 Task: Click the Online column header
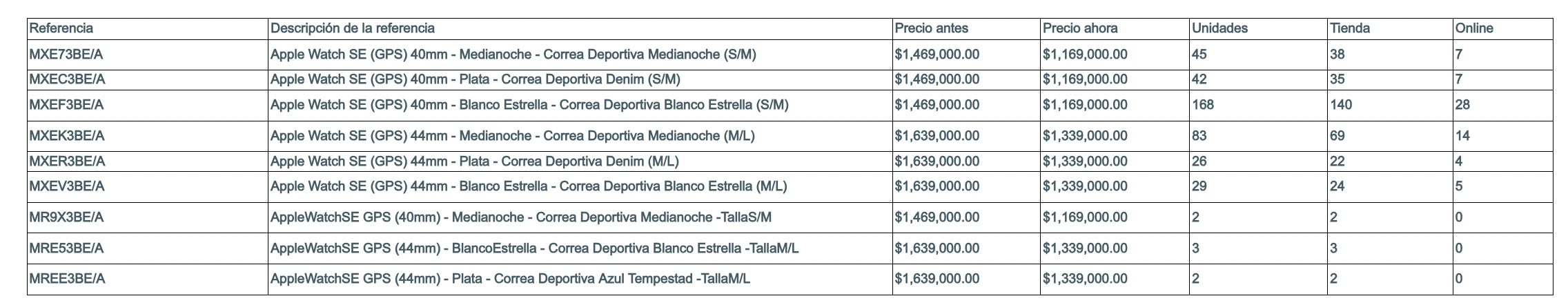[1474, 28]
